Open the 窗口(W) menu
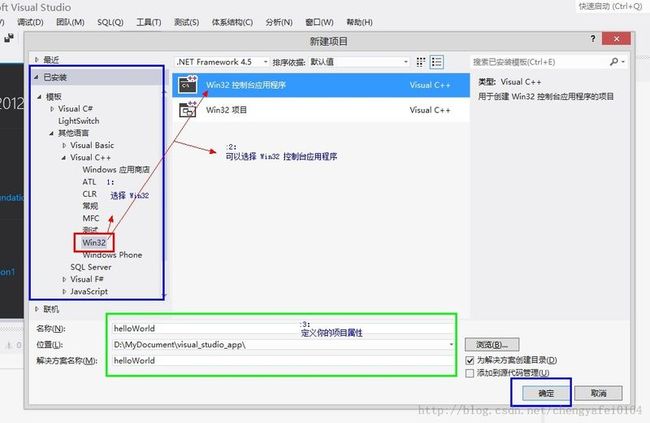Viewport: 650px width, 423px height. pyautogui.click(x=319, y=22)
